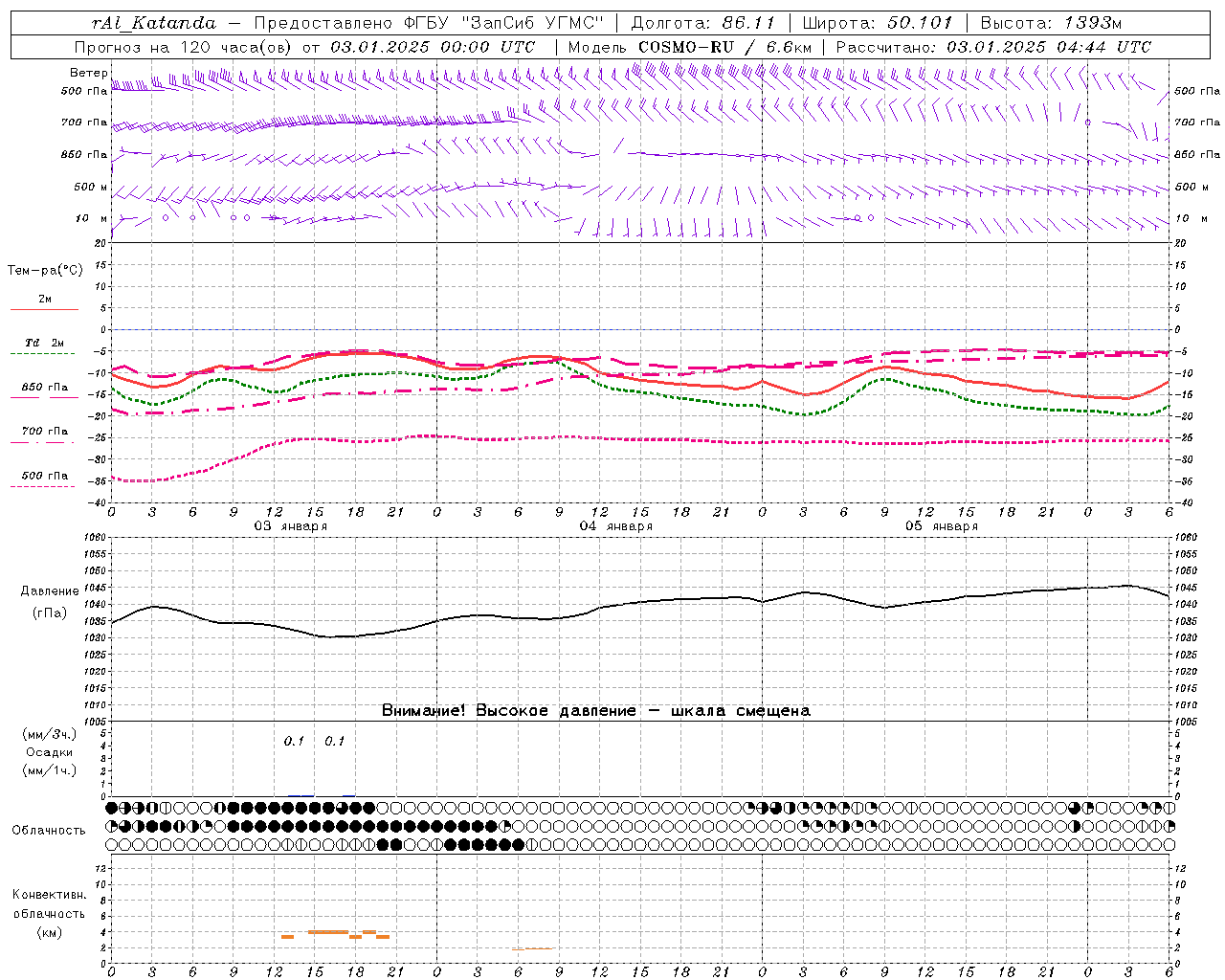
Task: Click 'Внимание! Высокое давление — шкала смещена' warning
Action: pos(596,710)
